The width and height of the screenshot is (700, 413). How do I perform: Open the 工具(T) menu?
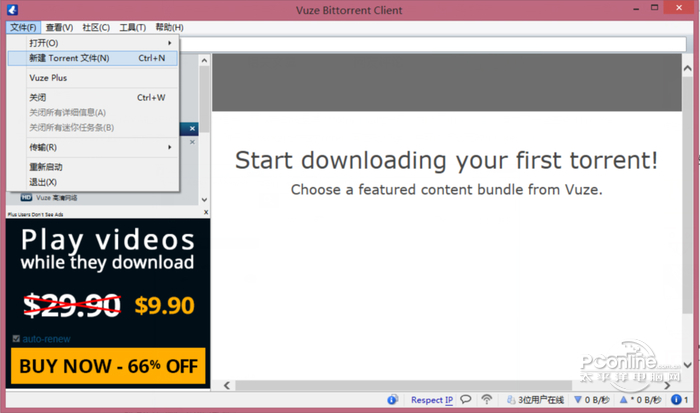point(133,28)
